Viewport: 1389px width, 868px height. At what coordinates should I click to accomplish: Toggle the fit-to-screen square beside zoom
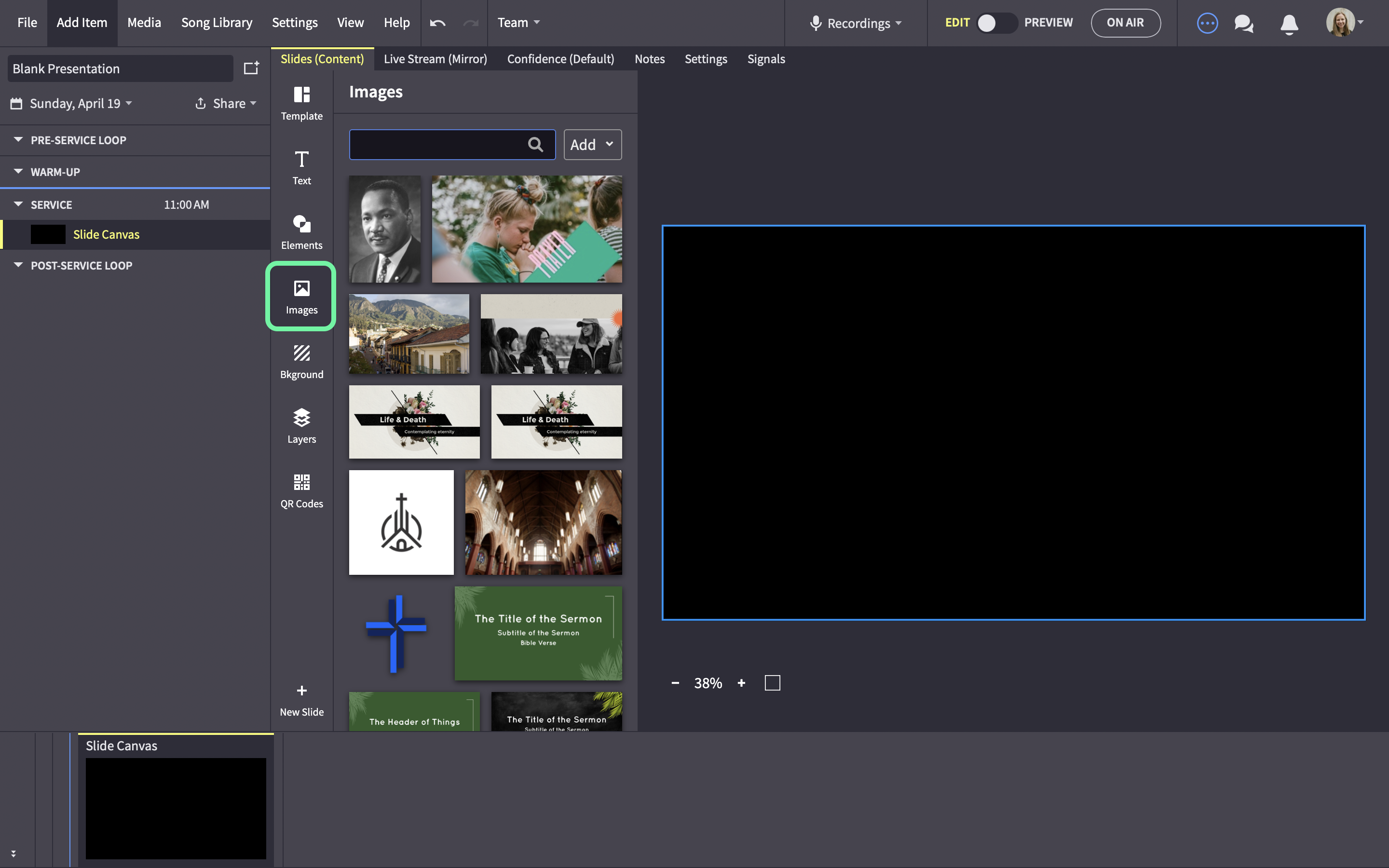coord(773,683)
